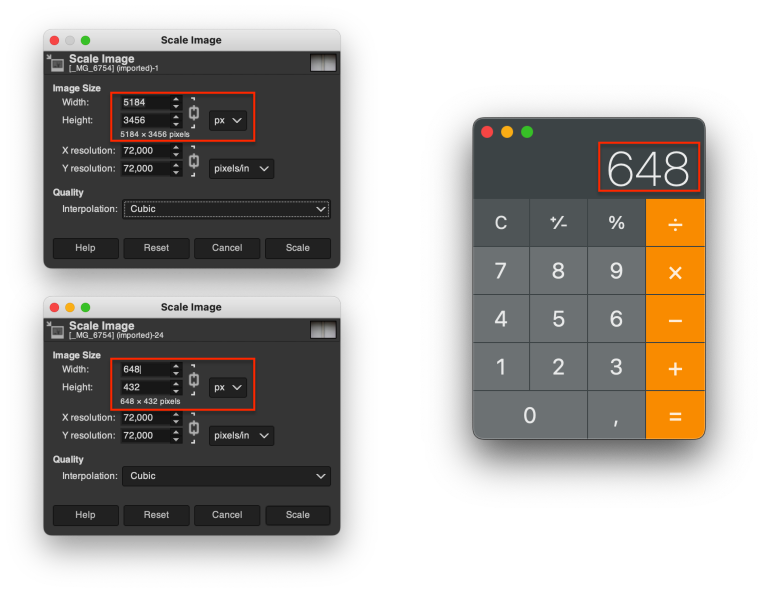Click Help in top Scale Image dialog
The image size is (761, 593).
[x=85, y=248]
